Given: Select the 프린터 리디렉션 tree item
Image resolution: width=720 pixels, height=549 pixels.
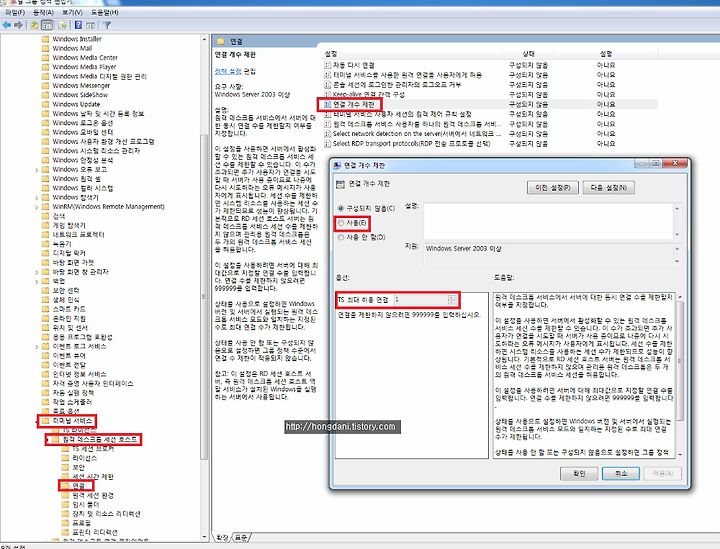Looking at the screenshot, I should tap(95, 532).
